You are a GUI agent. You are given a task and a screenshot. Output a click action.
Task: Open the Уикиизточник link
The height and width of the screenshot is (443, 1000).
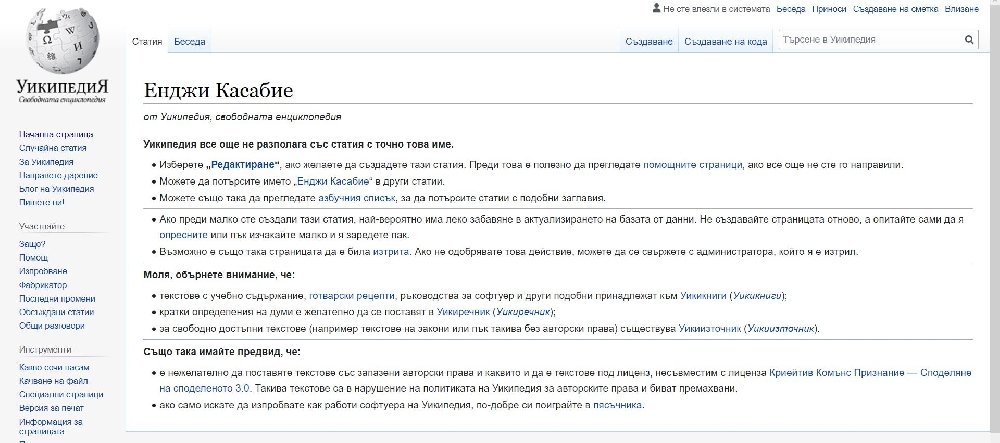710,329
